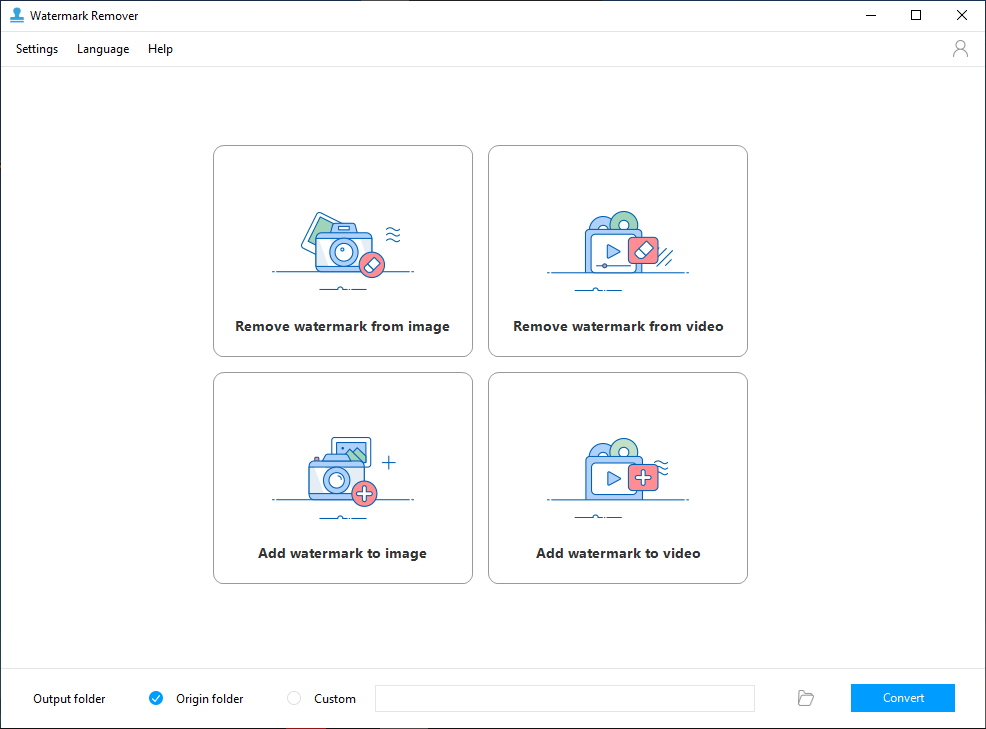Click 'Add watermark to image' label
The height and width of the screenshot is (729, 986).
(x=343, y=554)
